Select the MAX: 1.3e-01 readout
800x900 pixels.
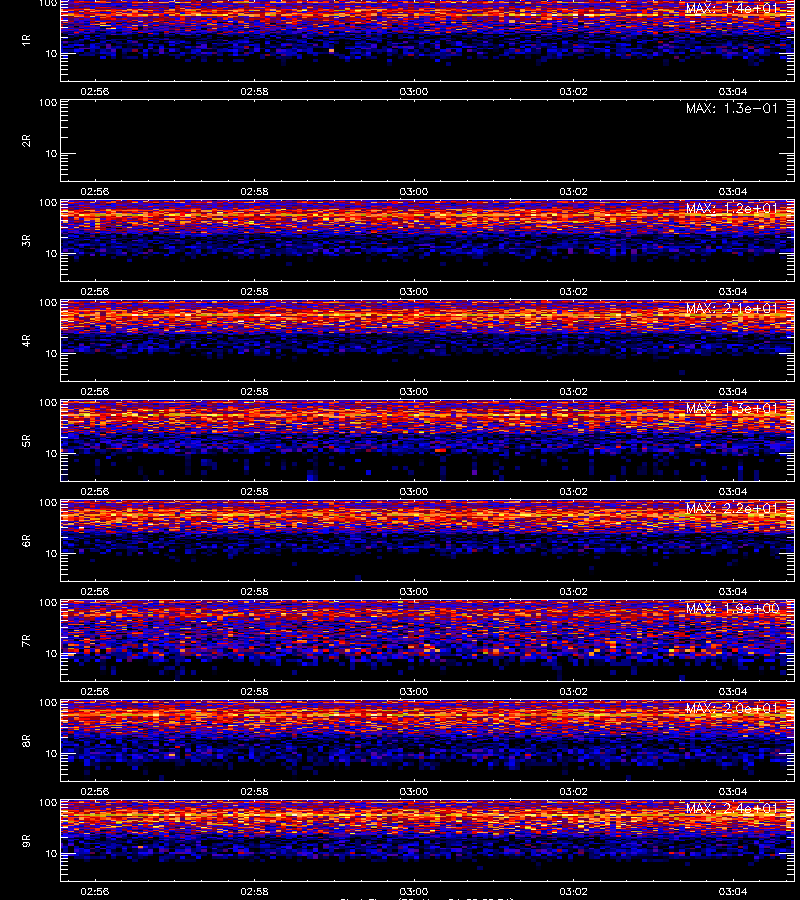click(732, 108)
